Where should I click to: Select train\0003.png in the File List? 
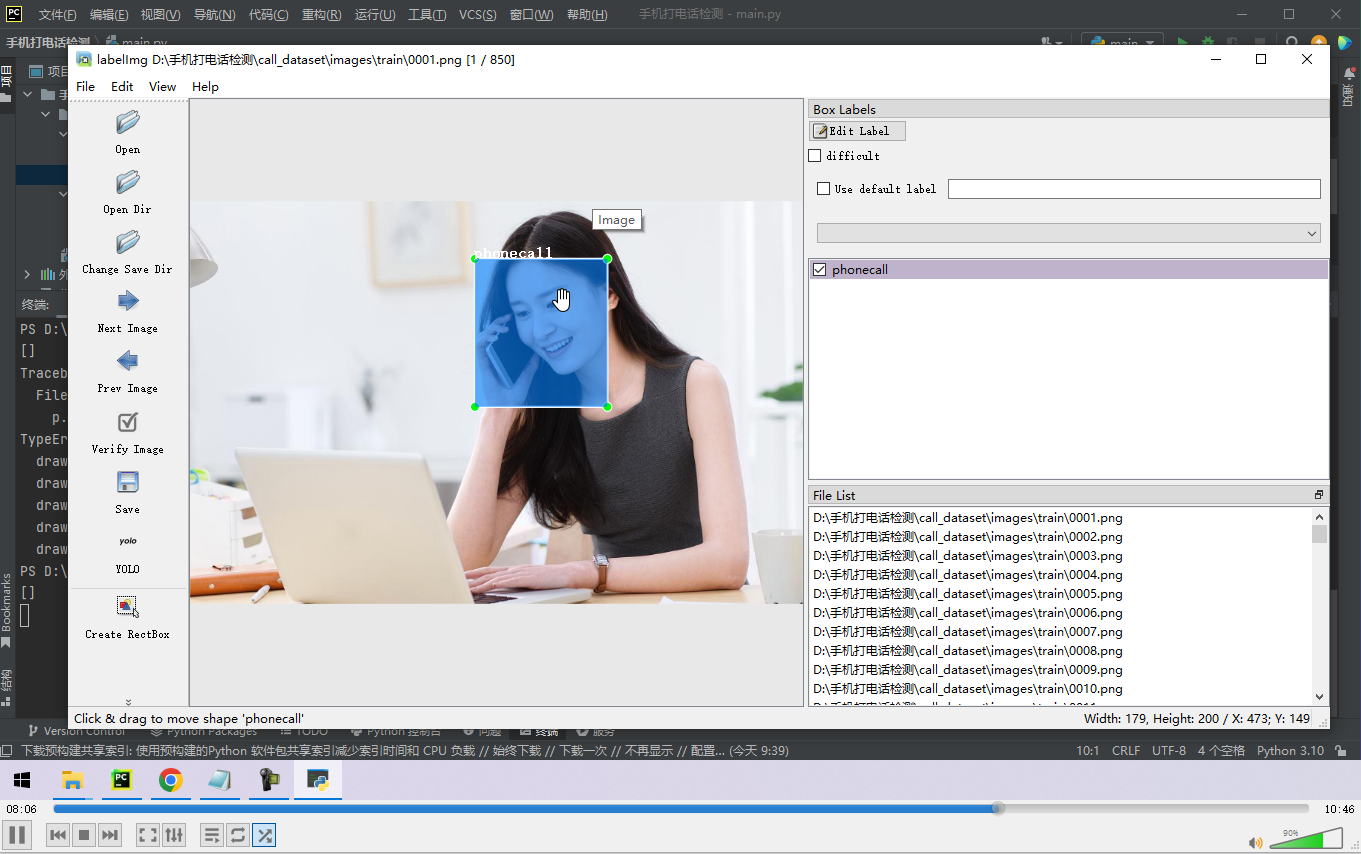point(968,556)
